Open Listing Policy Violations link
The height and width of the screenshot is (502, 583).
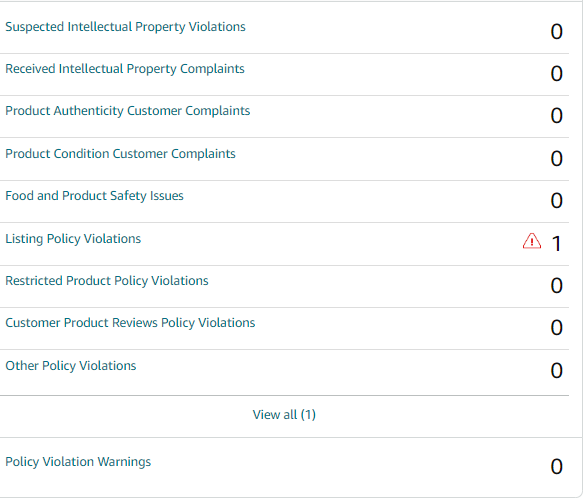click(x=73, y=239)
